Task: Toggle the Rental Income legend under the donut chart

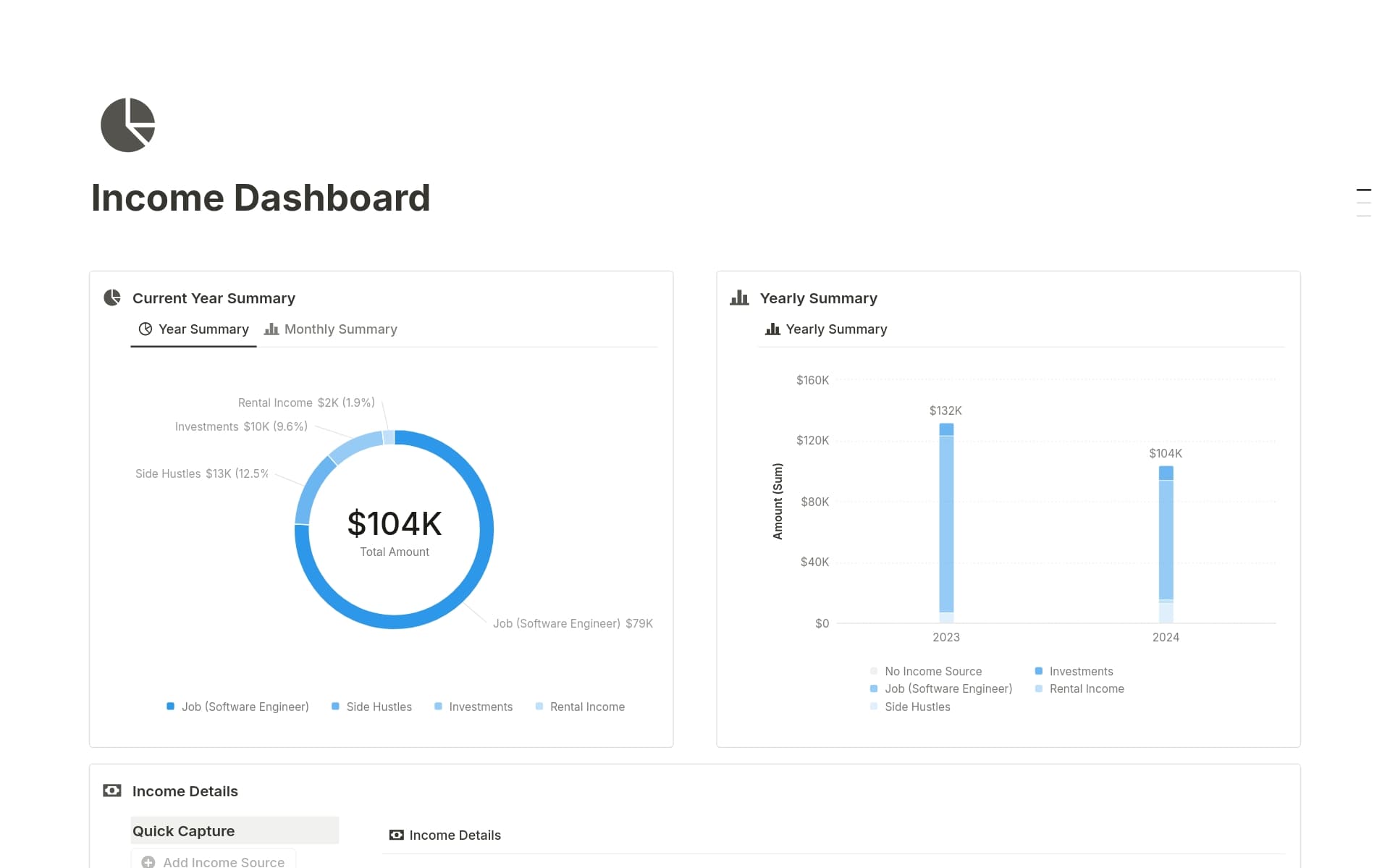Action: (x=580, y=707)
